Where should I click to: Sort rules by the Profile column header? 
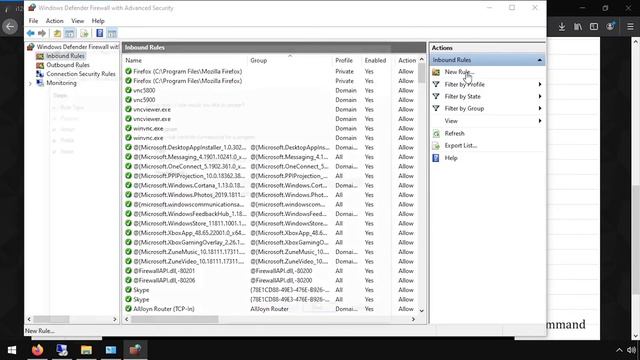click(x=344, y=60)
